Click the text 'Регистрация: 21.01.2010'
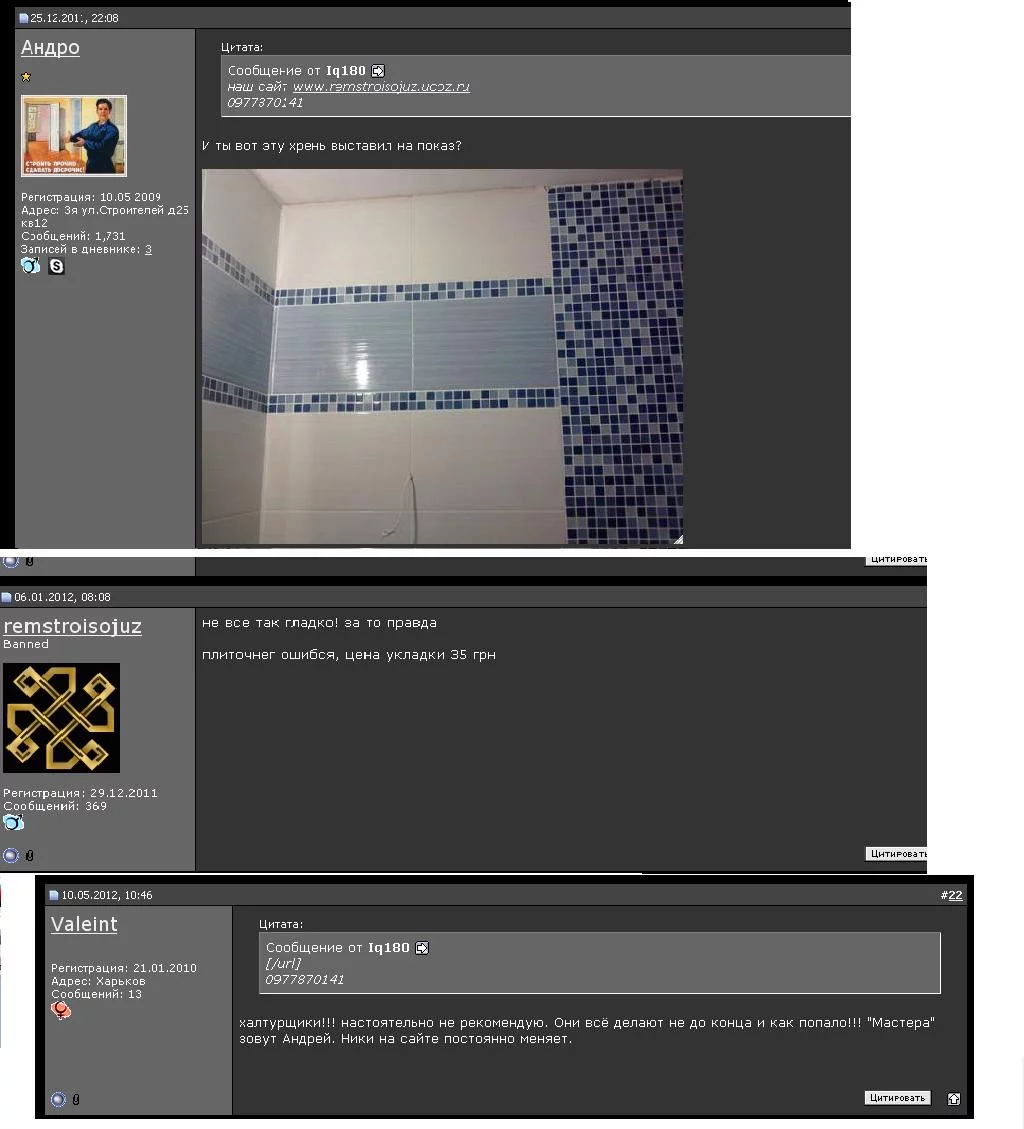The height and width of the screenshot is (1129, 1024). pyautogui.click(x=124, y=968)
